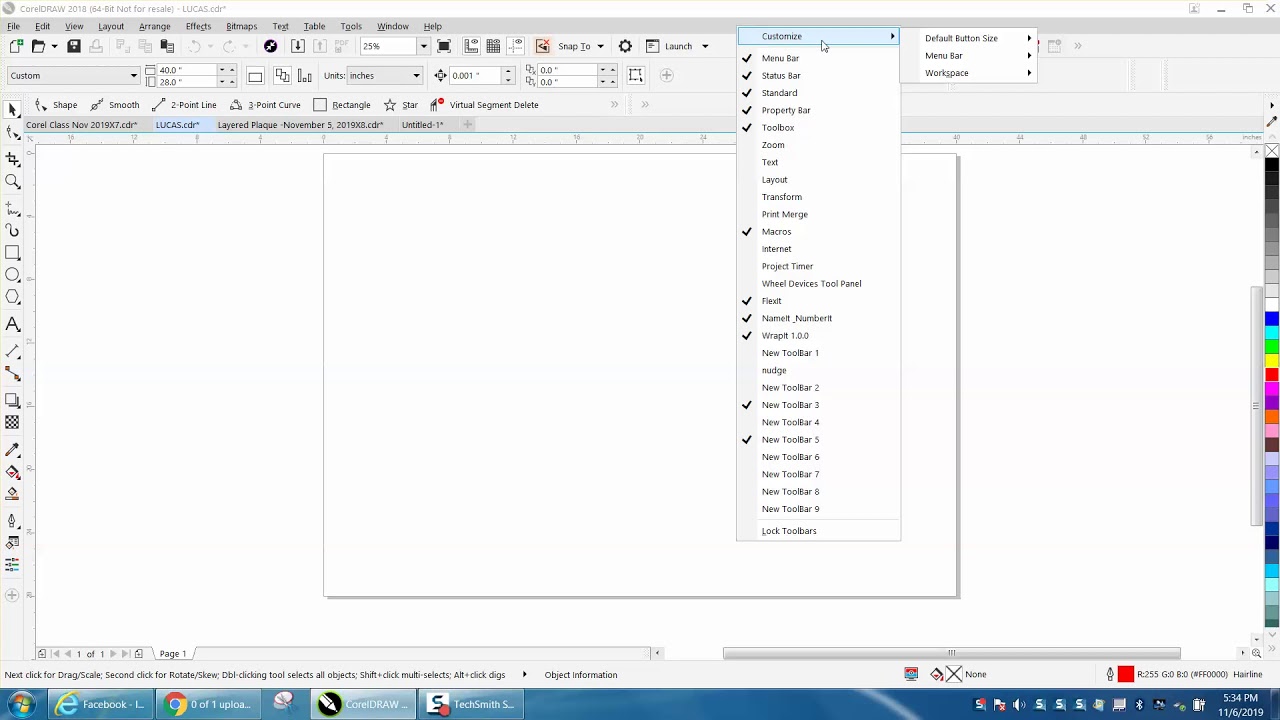Screen dimensions: 1280x720
Task: Open the Bitmaps menu
Action: pos(241,26)
